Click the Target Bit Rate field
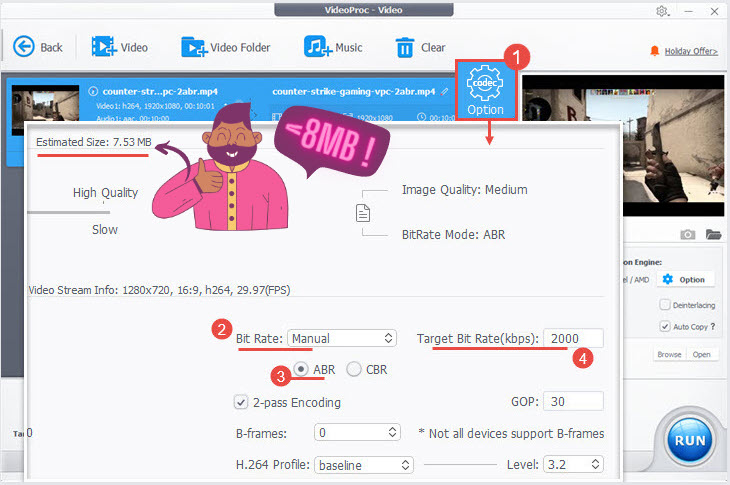This screenshot has width=730, height=485. click(574, 338)
